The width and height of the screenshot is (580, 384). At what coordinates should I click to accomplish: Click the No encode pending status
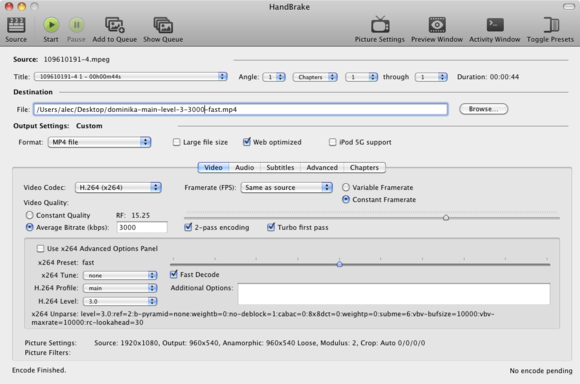(541, 370)
